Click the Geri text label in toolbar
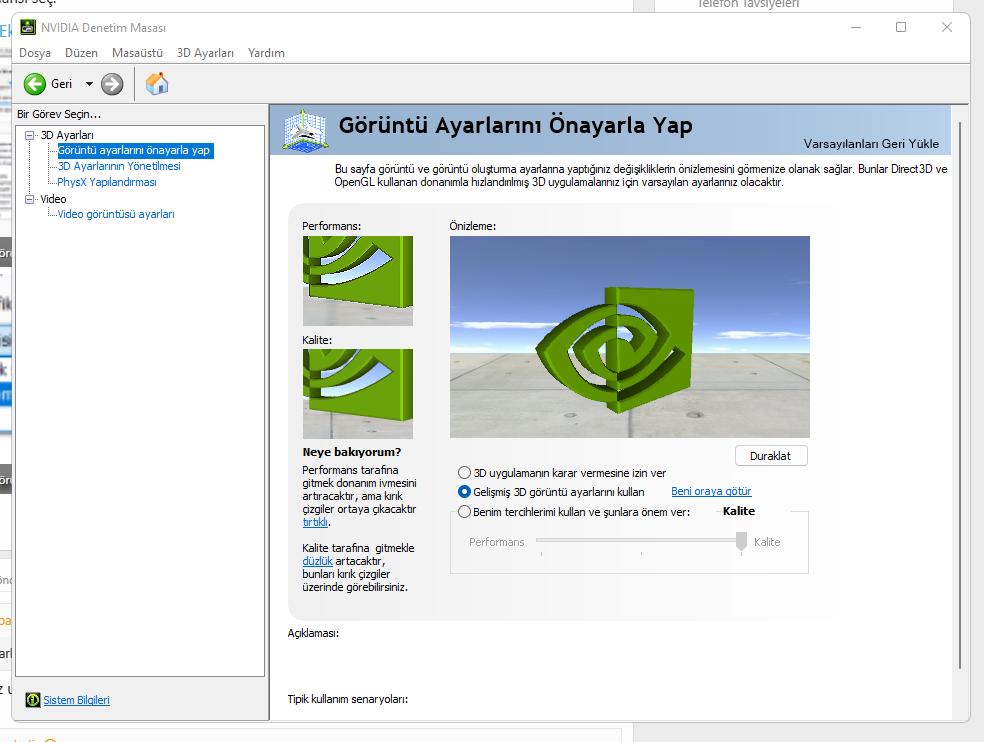Viewport: 984px width, 742px height. (62, 84)
